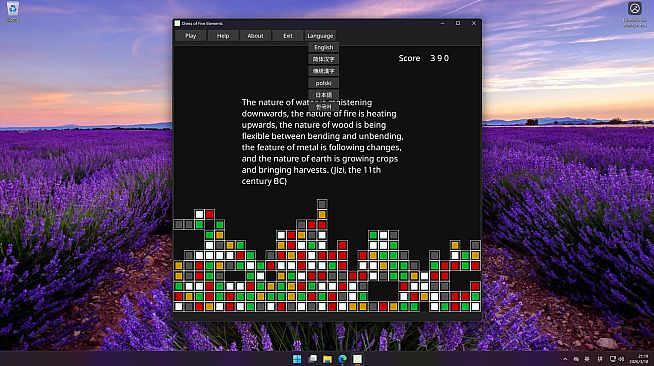Choose 傳統漢字 in the Language list
654x366 pixels.
point(324,71)
